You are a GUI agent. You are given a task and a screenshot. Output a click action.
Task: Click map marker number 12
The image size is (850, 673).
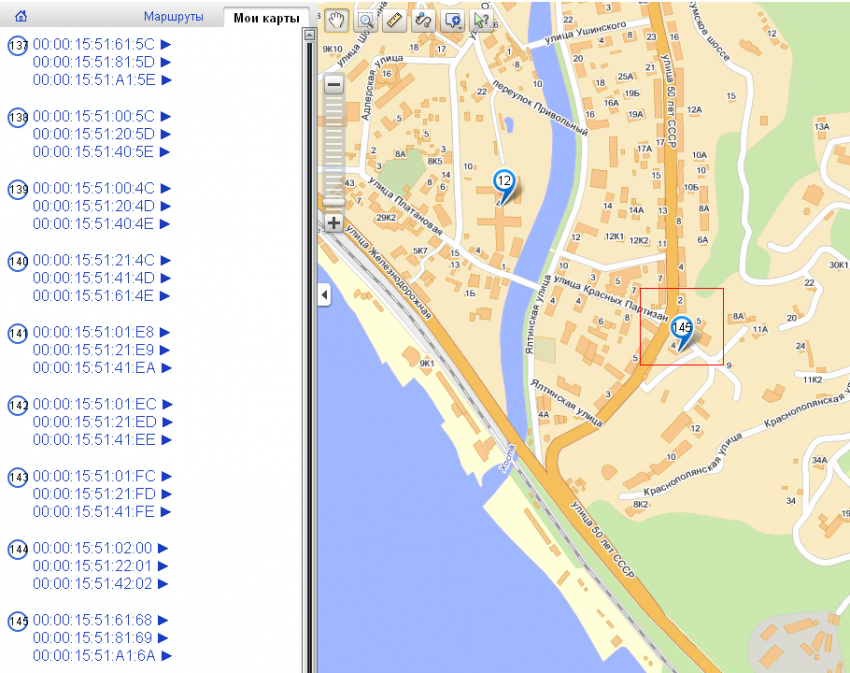pos(504,183)
